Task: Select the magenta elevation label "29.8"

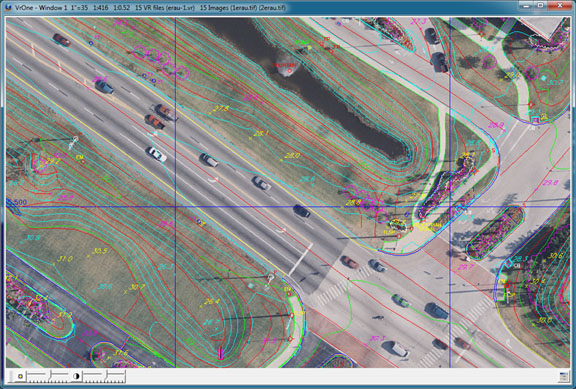Action: pyautogui.click(x=550, y=183)
